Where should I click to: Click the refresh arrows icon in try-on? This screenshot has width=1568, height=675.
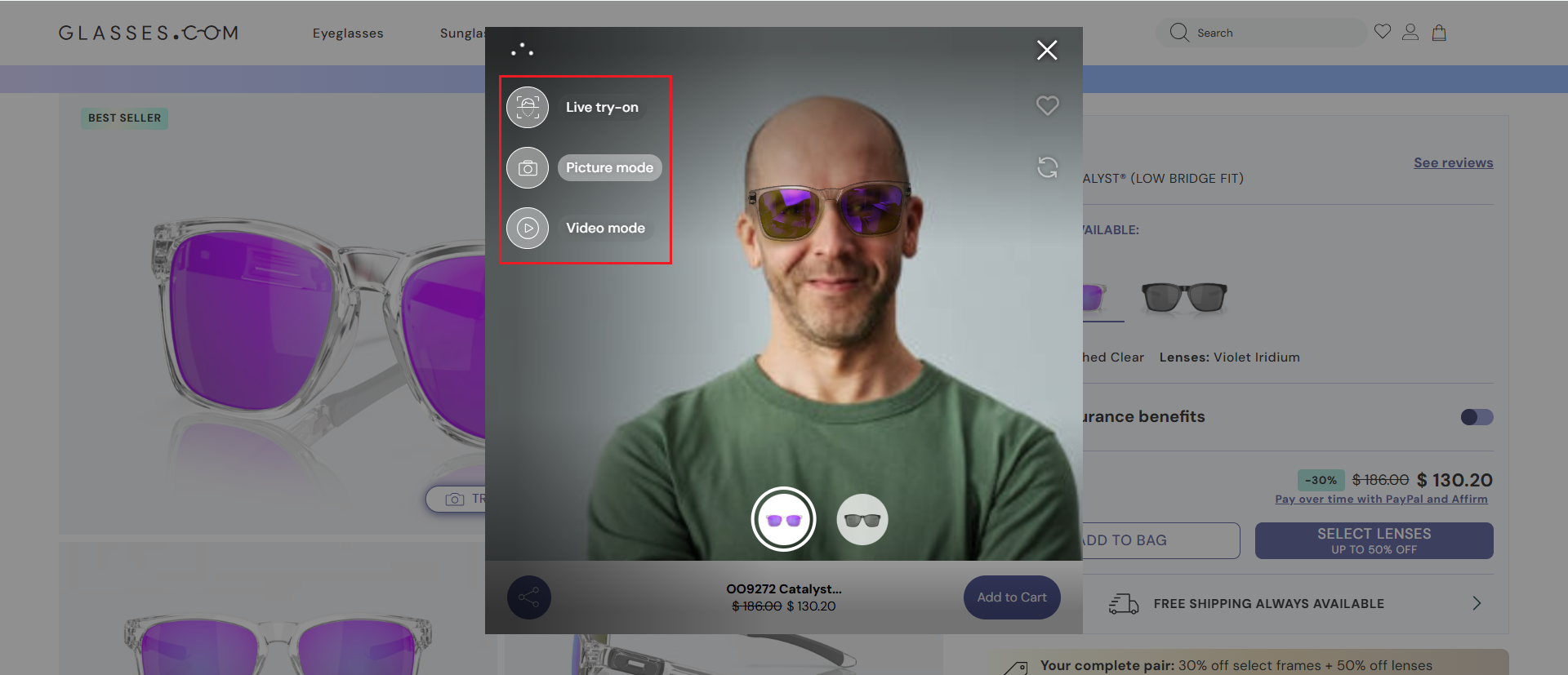1047,167
